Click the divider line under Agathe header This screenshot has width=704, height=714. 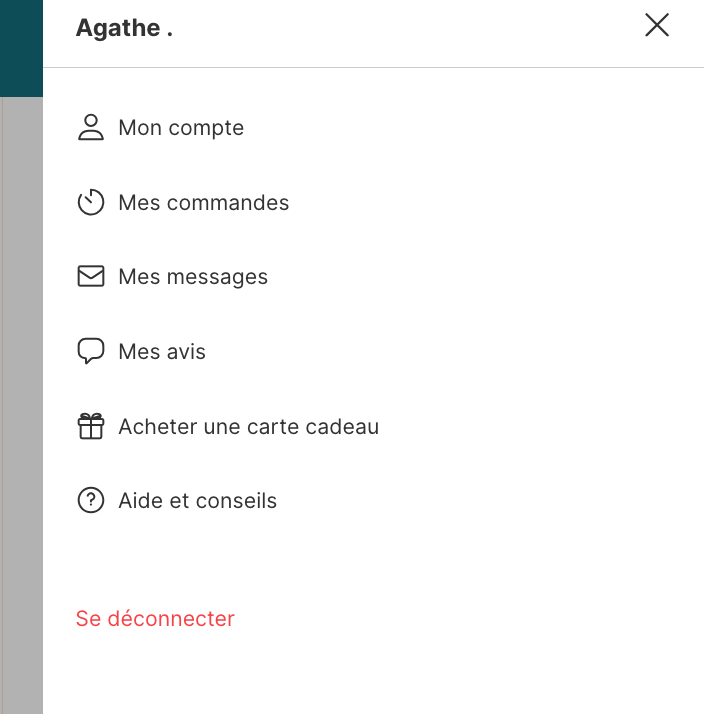[370, 68]
